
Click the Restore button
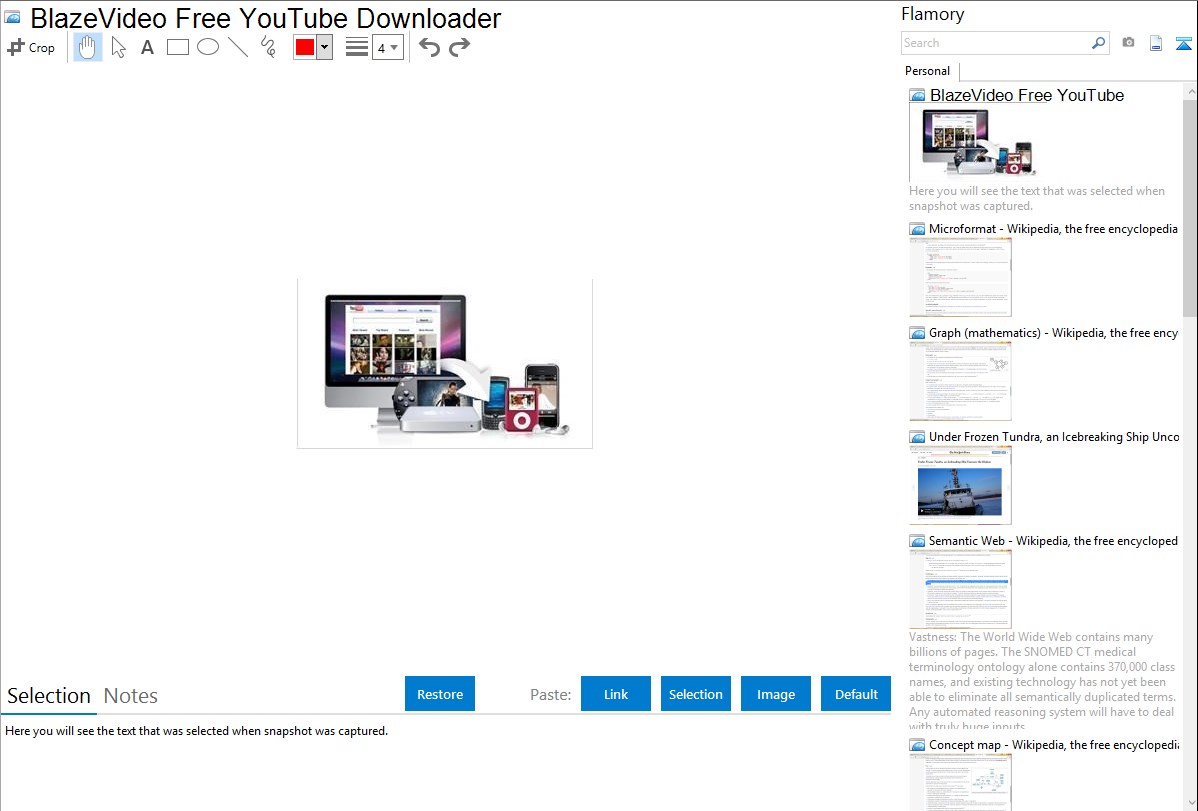[440, 694]
